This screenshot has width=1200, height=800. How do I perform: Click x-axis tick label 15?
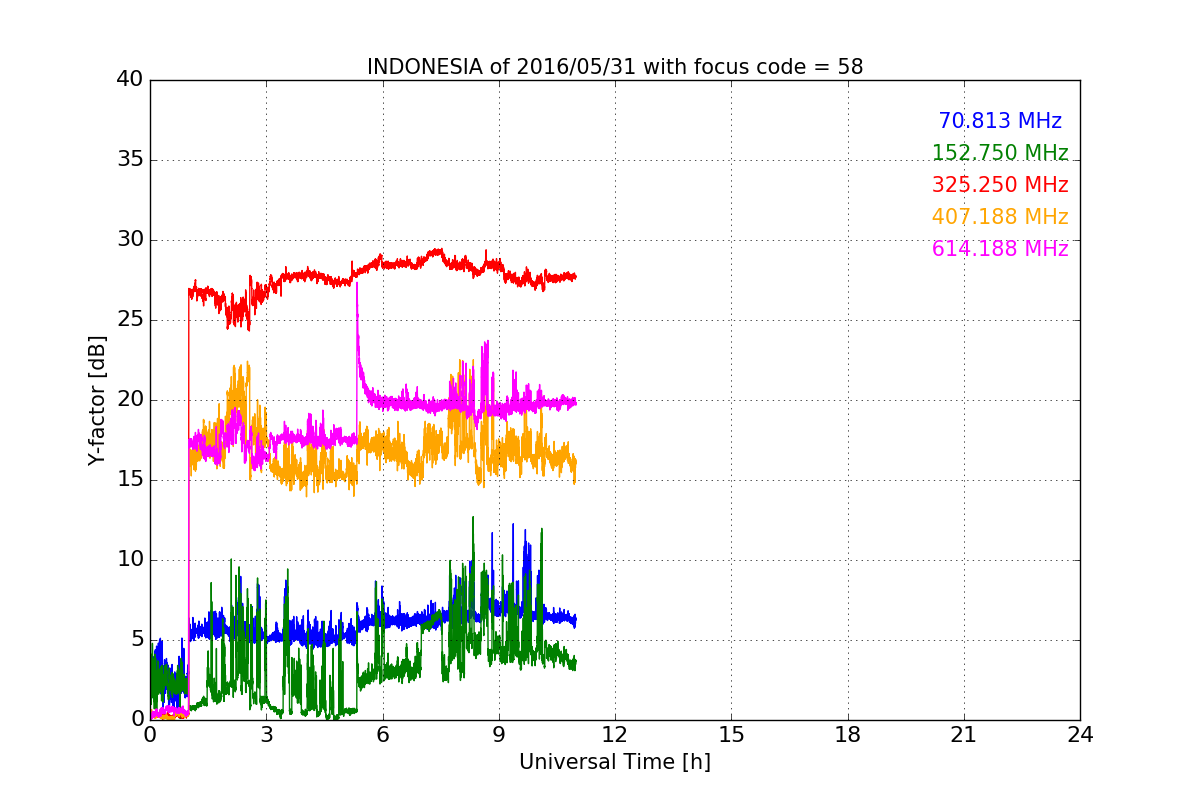click(x=731, y=735)
